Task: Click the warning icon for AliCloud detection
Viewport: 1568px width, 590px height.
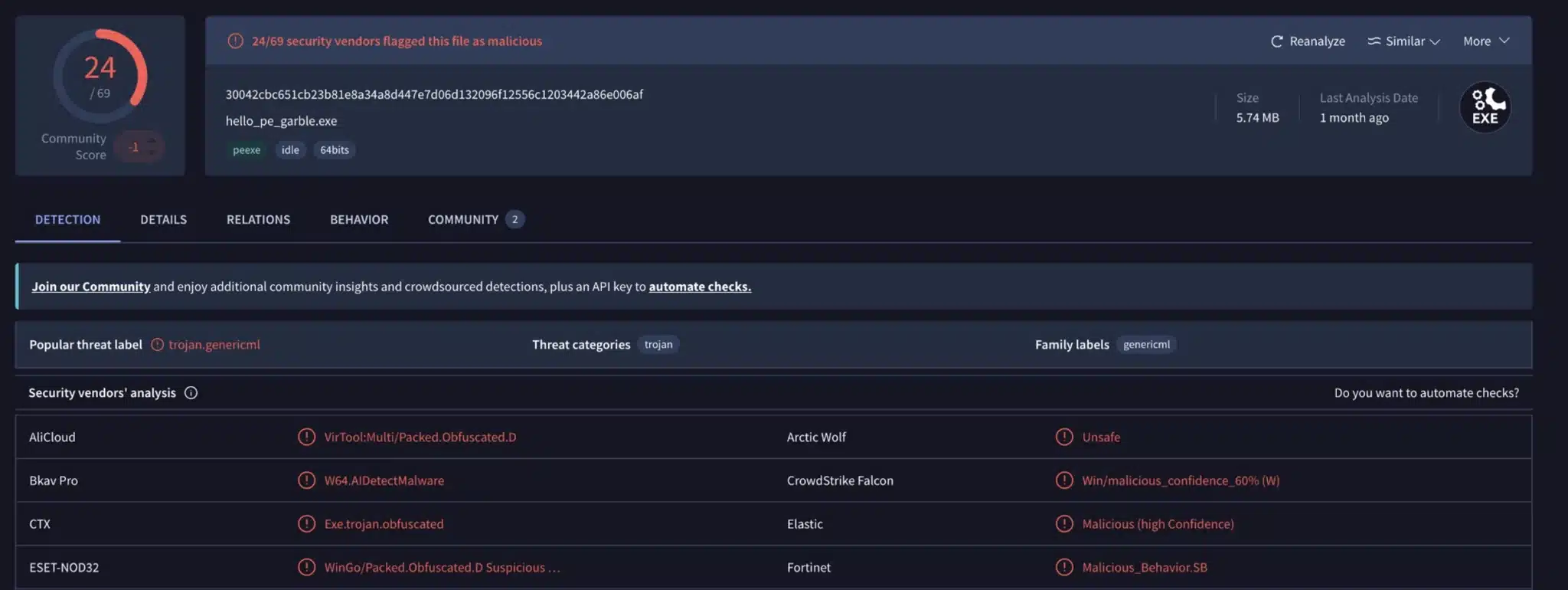Action: [x=306, y=438]
